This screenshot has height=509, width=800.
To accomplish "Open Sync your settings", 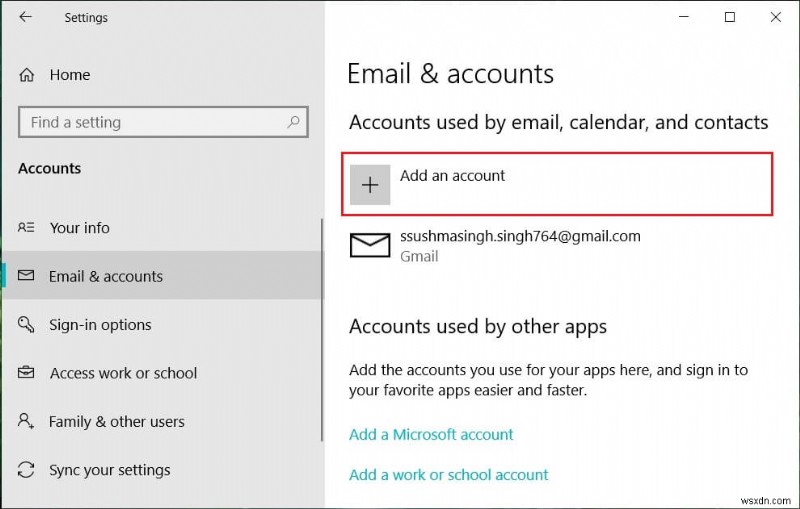I will 161,470.
